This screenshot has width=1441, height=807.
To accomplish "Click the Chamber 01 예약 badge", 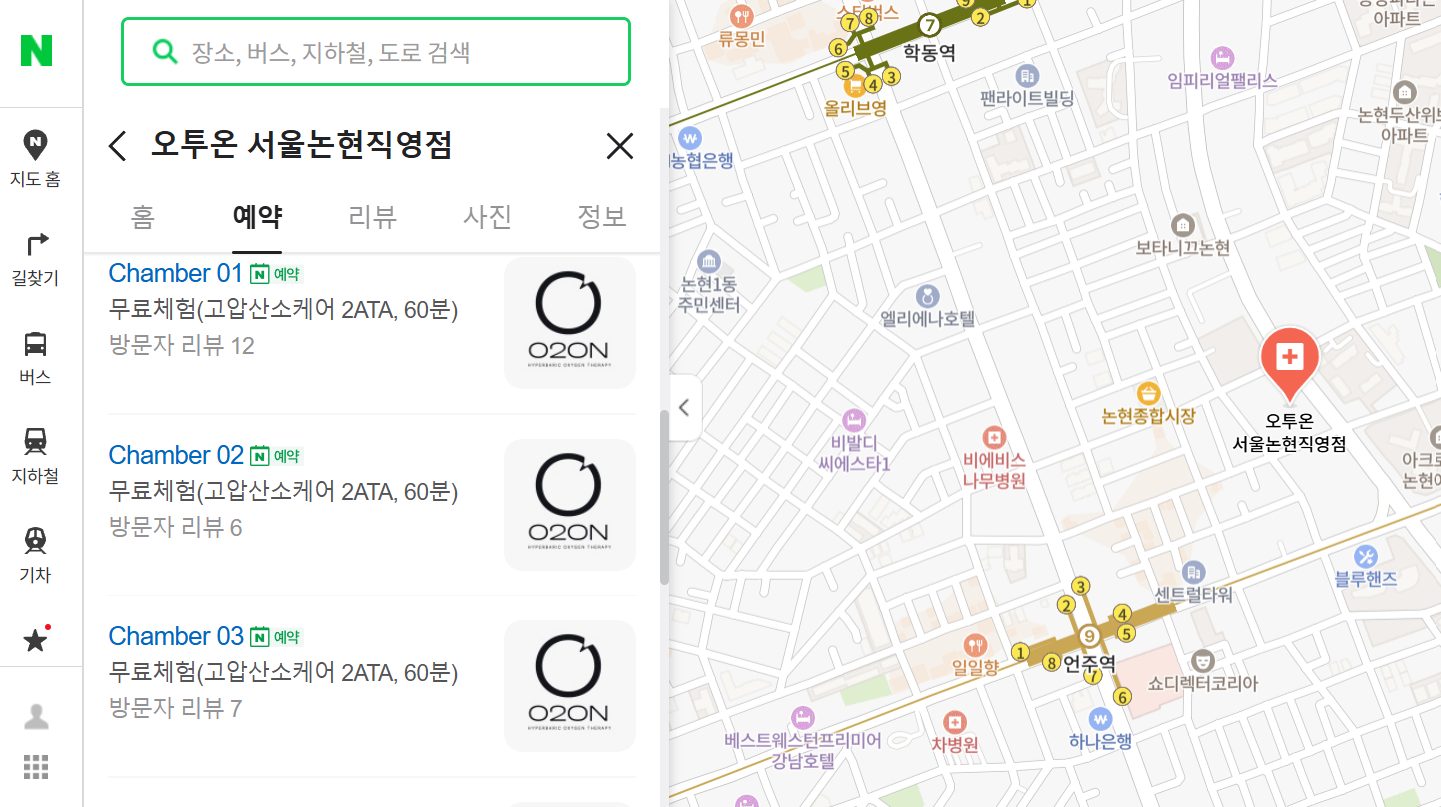I will pos(276,274).
